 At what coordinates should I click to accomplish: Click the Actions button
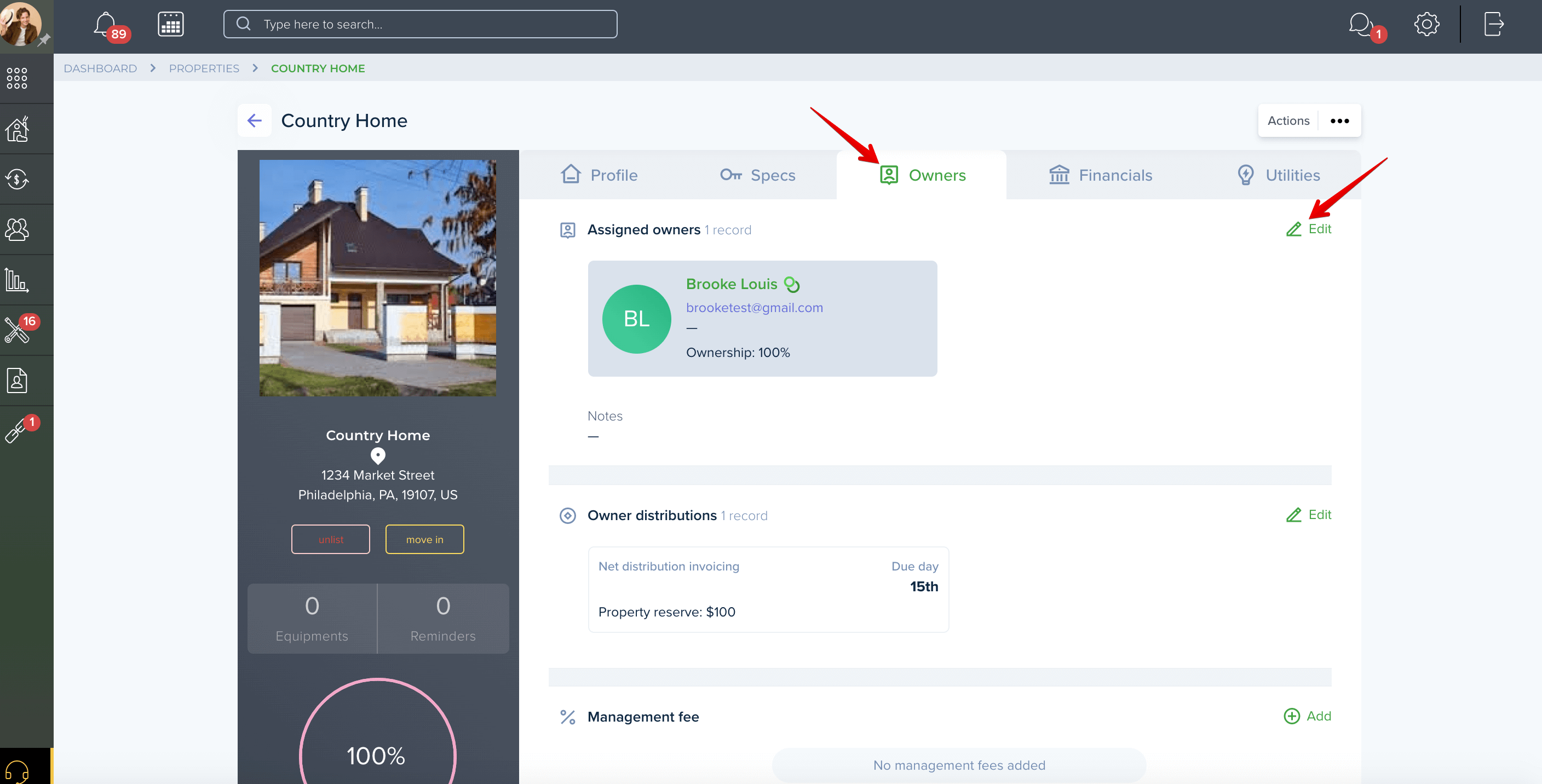[x=1288, y=120]
